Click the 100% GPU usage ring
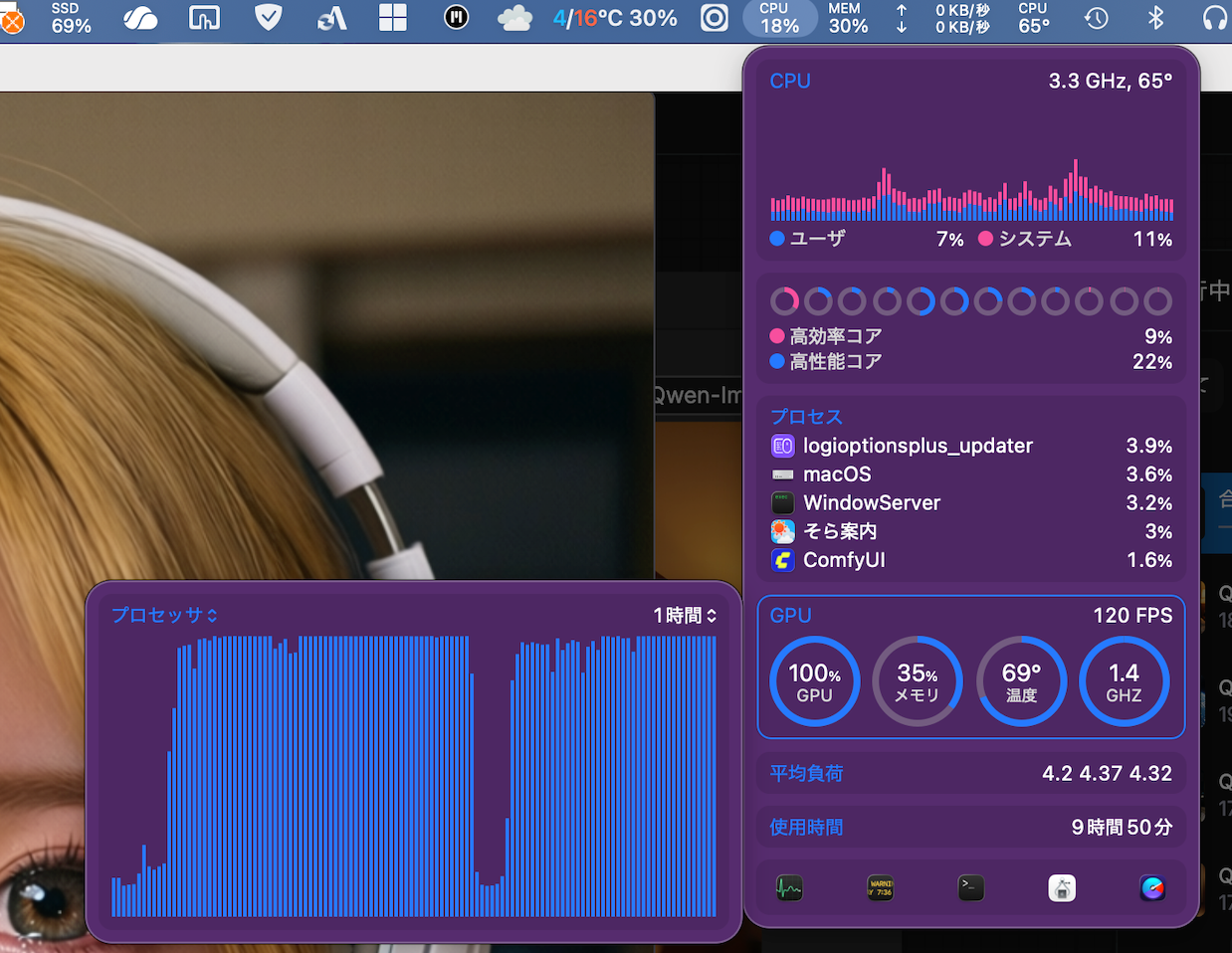 pos(814,681)
